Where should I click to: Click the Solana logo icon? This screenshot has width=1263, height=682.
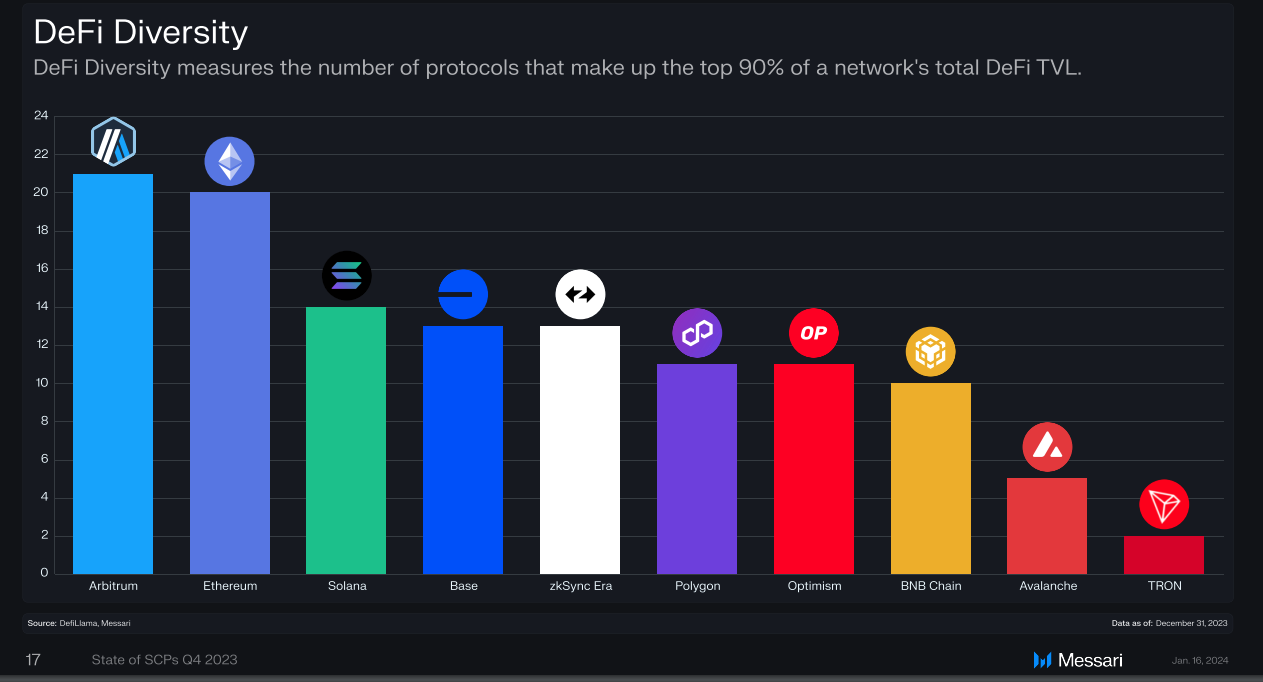[x=346, y=275]
